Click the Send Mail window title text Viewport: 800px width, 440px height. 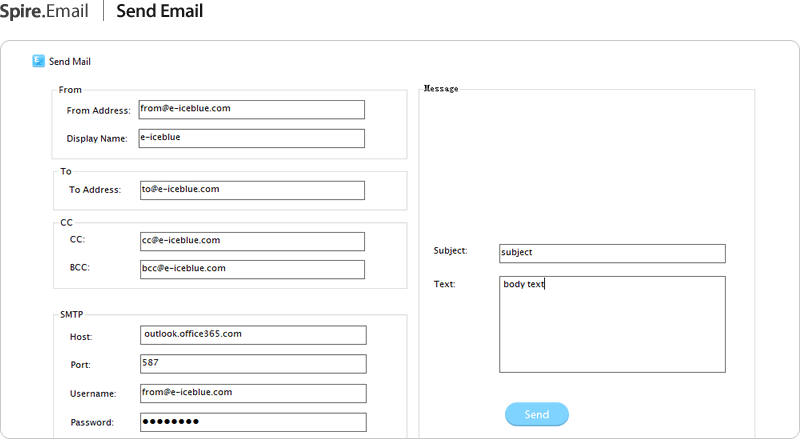[70, 62]
